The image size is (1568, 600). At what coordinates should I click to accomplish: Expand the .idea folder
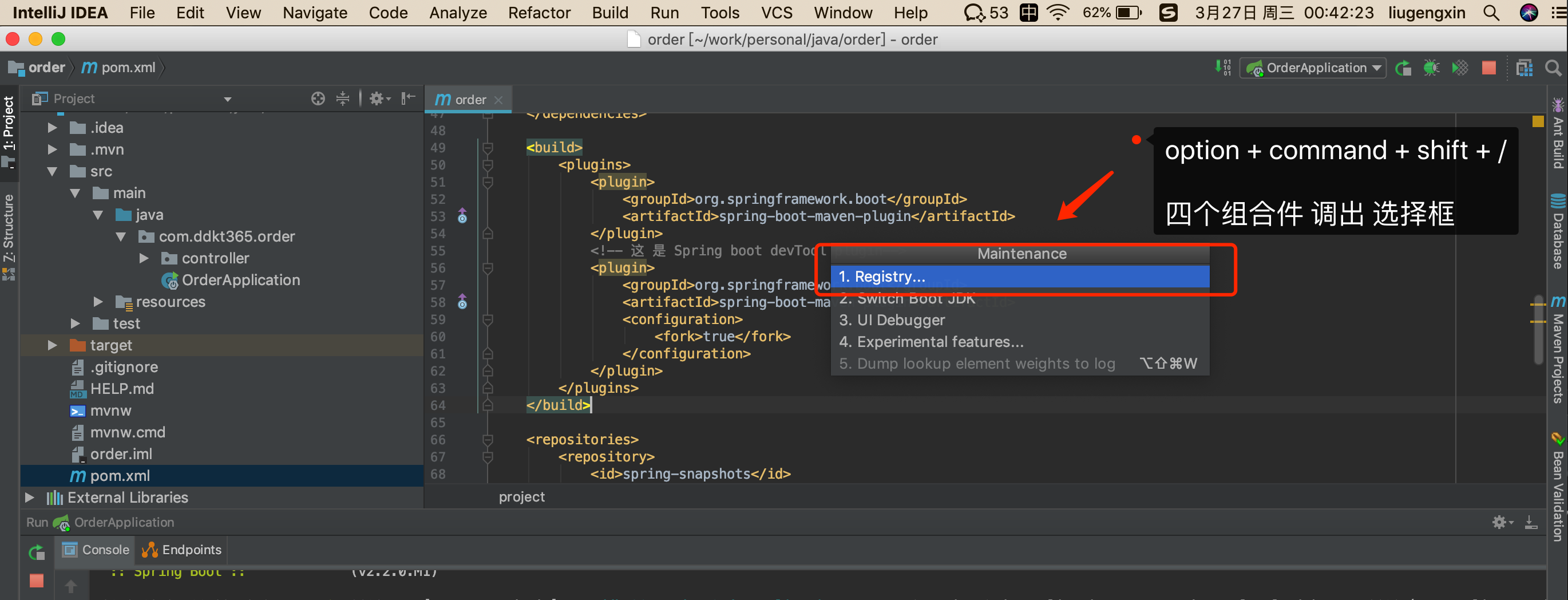point(52,128)
